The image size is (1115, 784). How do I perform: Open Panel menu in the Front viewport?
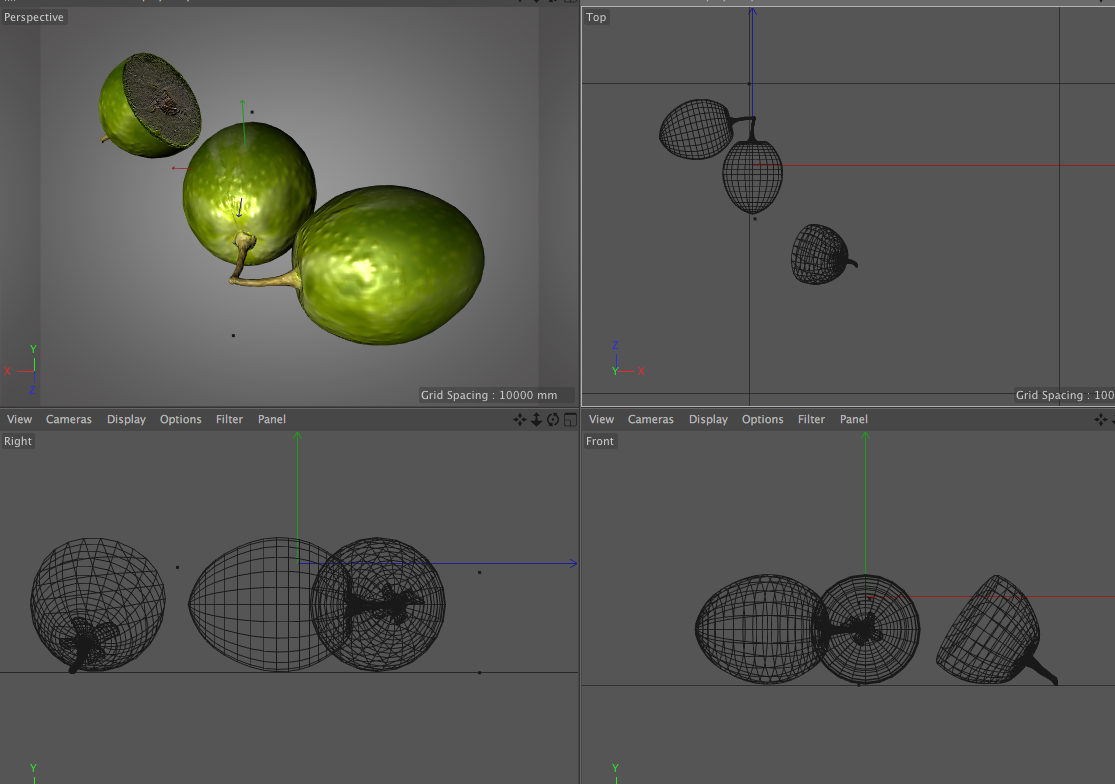click(x=854, y=420)
